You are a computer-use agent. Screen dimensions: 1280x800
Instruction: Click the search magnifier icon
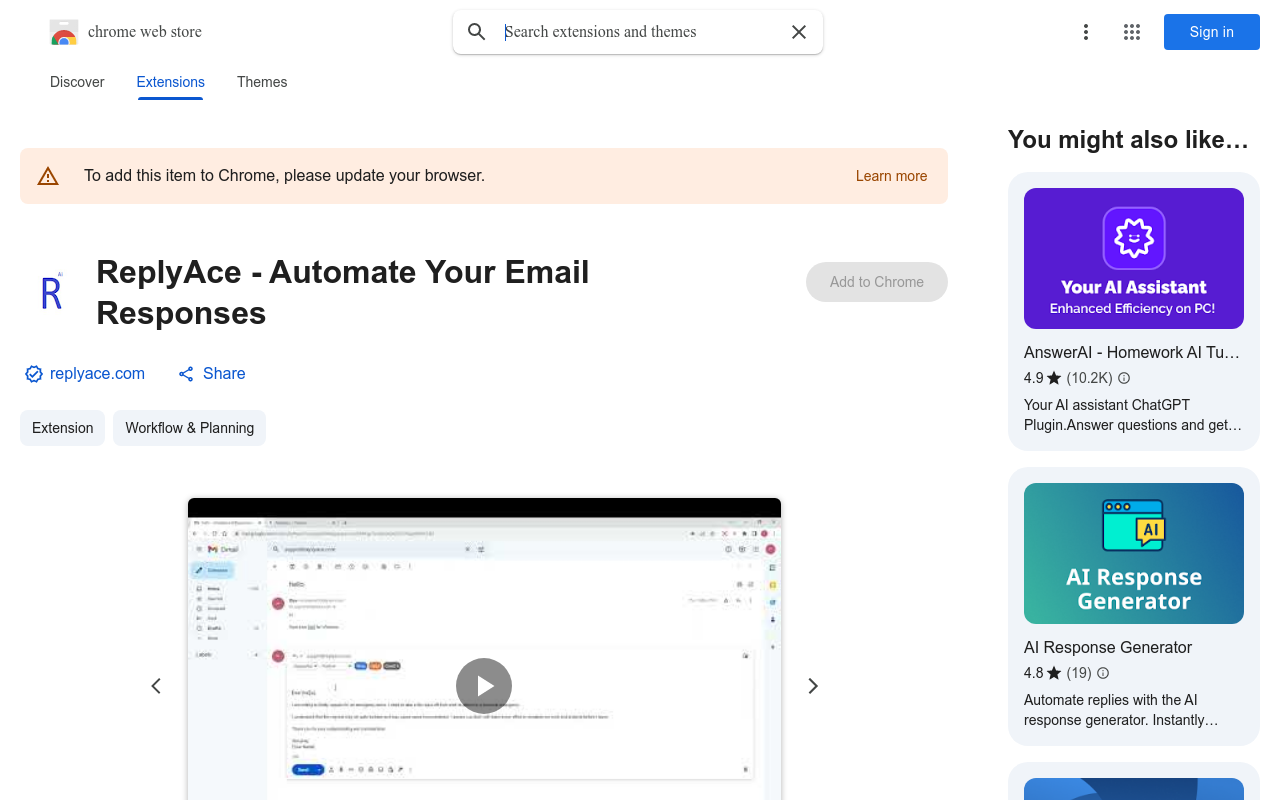point(477,32)
